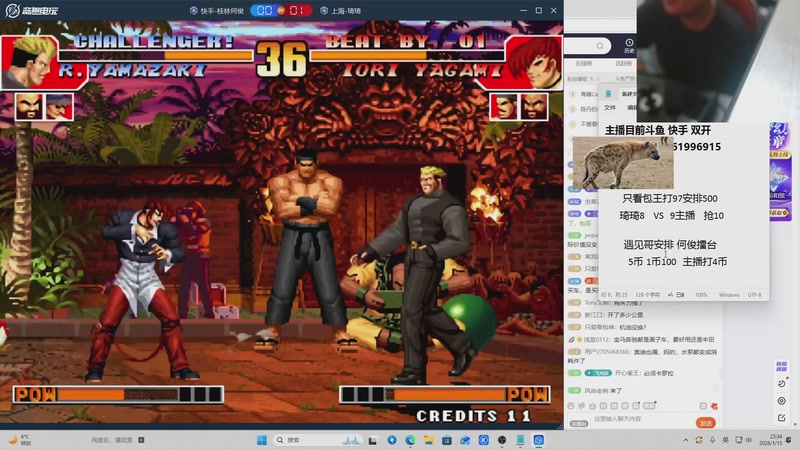Click the night mode moon icon in sidebar
The height and width of the screenshot is (450, 800).
tap(782, 384)
